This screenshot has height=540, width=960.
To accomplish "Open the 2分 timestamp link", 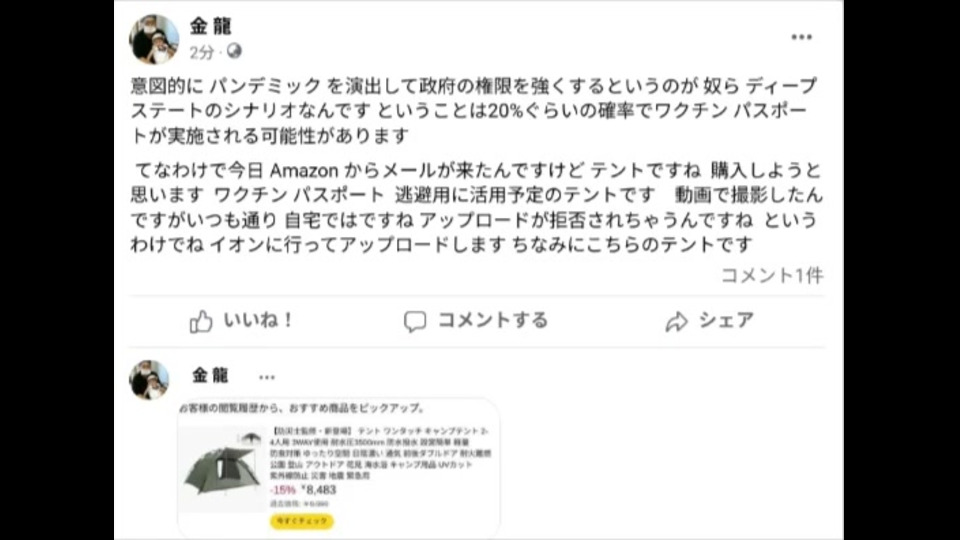I will 201,53.
